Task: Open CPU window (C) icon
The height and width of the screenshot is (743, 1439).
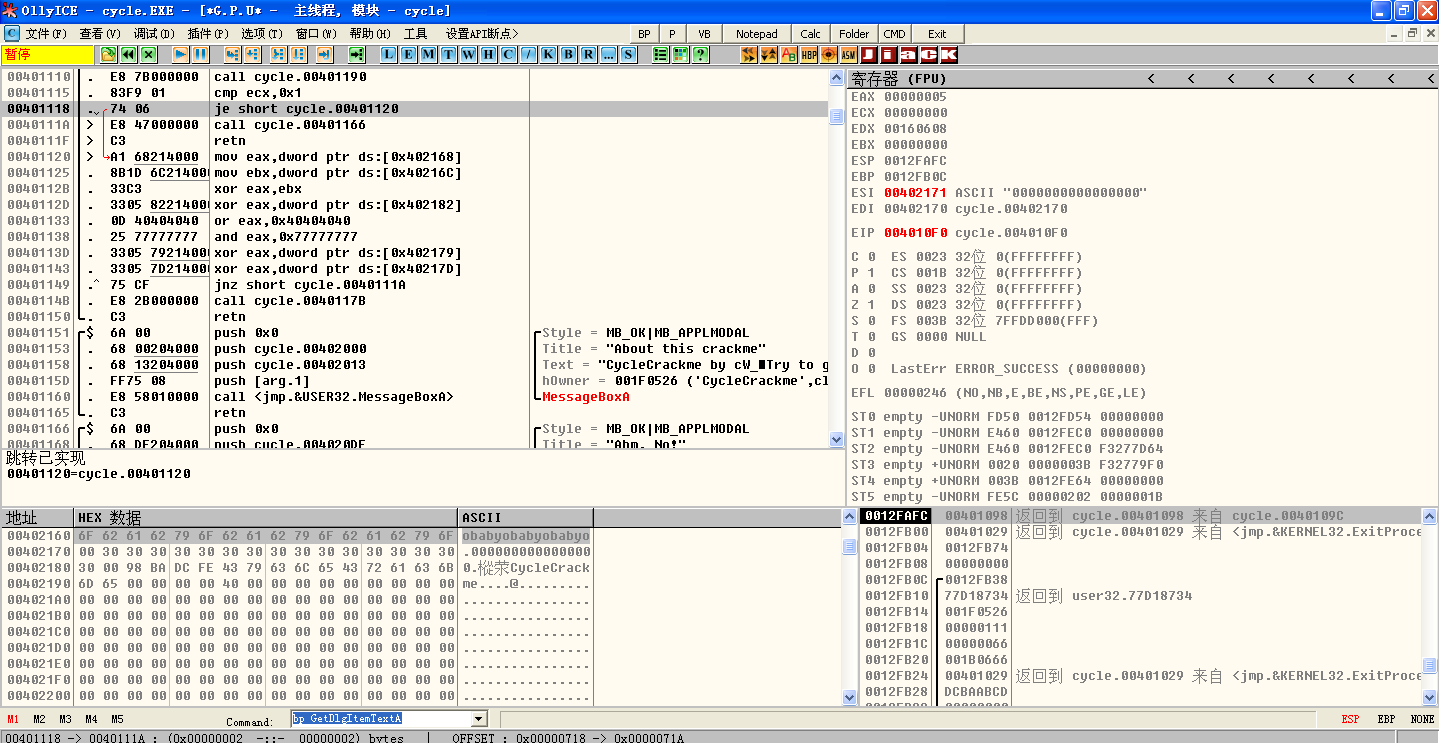Action: point(508,54)
